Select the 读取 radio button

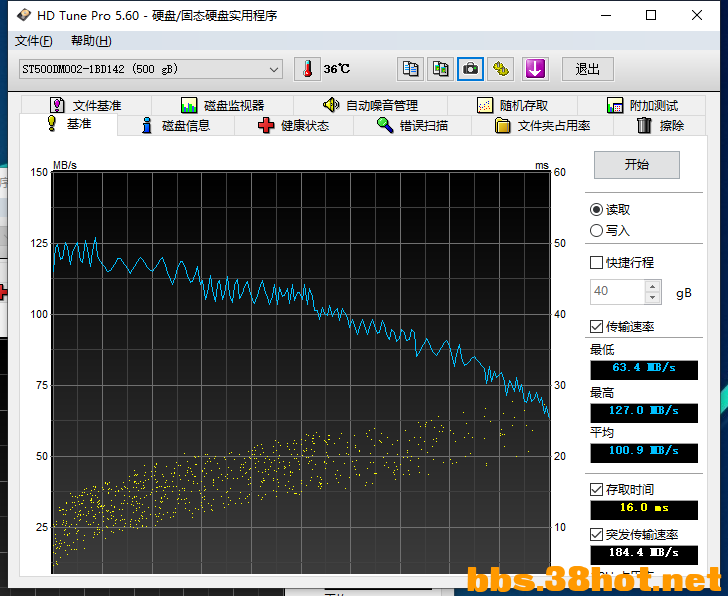point(610,210)
